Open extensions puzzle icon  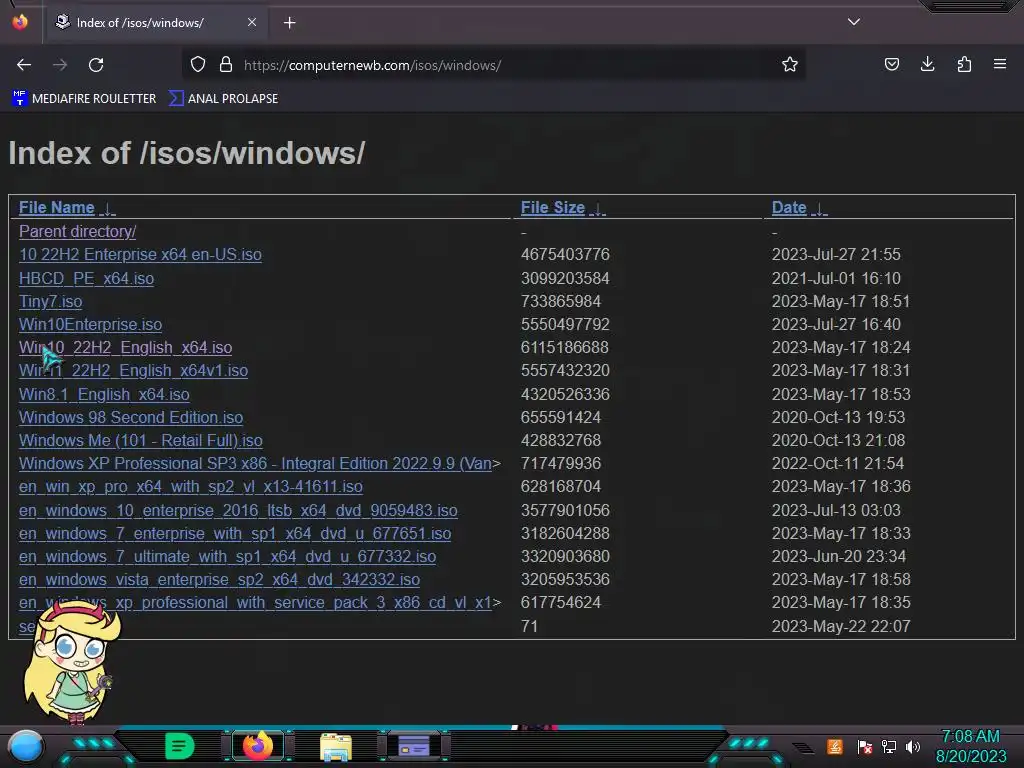(964, 65)
